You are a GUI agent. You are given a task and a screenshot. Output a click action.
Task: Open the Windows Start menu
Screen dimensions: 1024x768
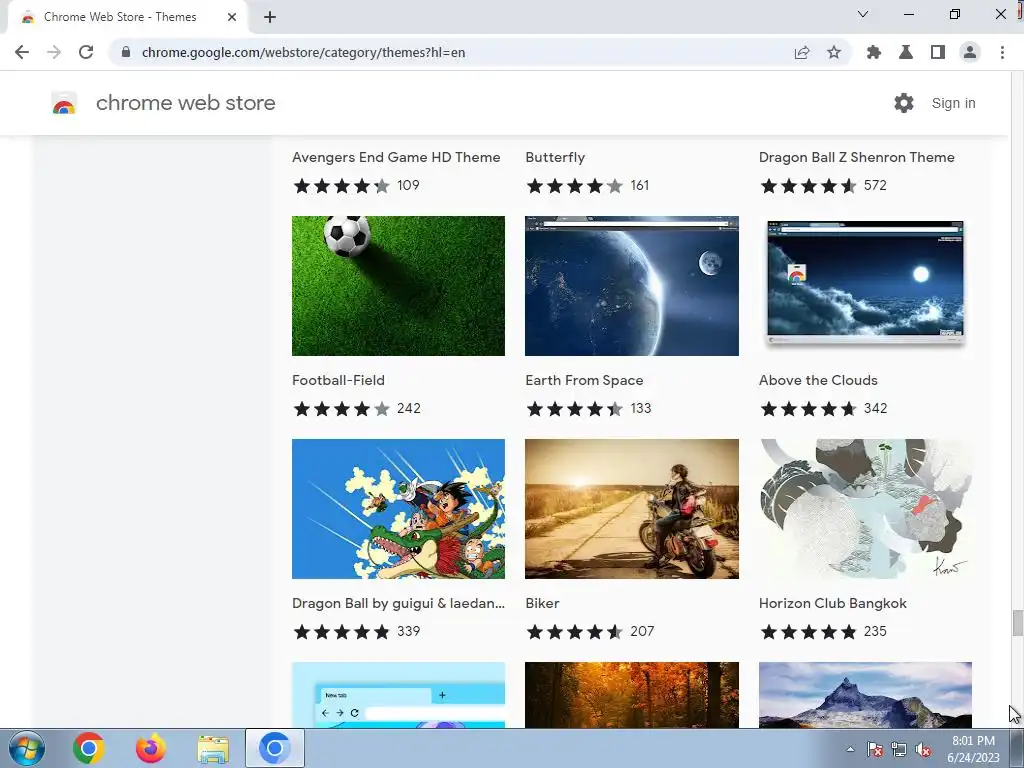tap(27, 748)
